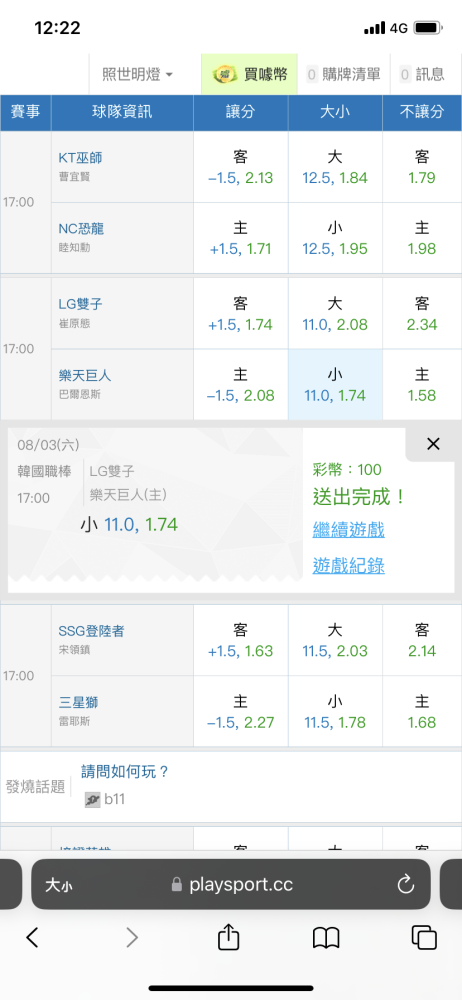
Task: Close the bet confirmation panel with X
Action: click(x=433, y=445)
